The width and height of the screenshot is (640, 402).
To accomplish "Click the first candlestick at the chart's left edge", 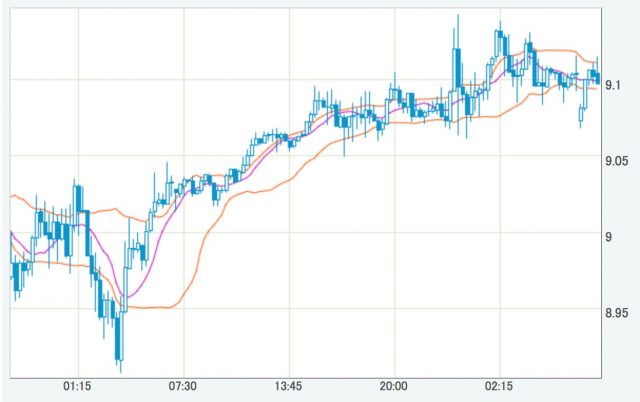I will point(12,265).
